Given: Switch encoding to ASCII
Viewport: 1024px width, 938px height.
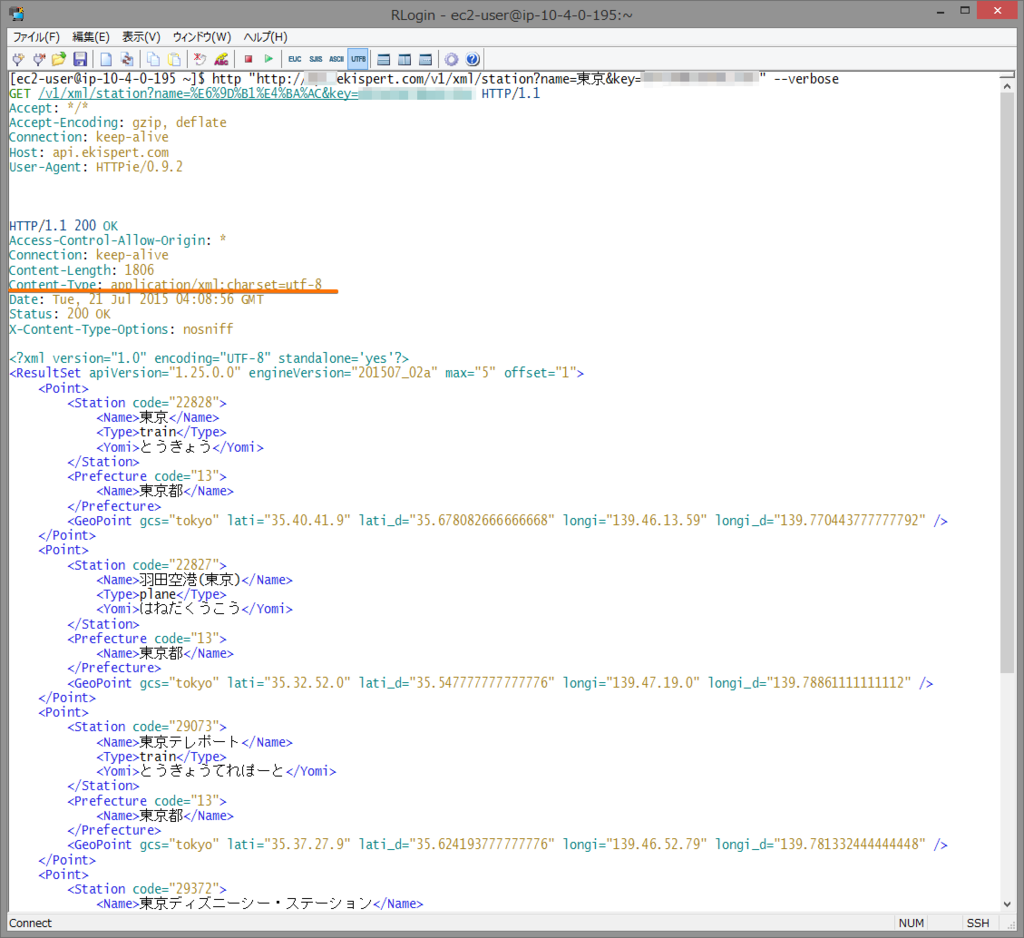Looking at the screenshot, I should point(336,59).
